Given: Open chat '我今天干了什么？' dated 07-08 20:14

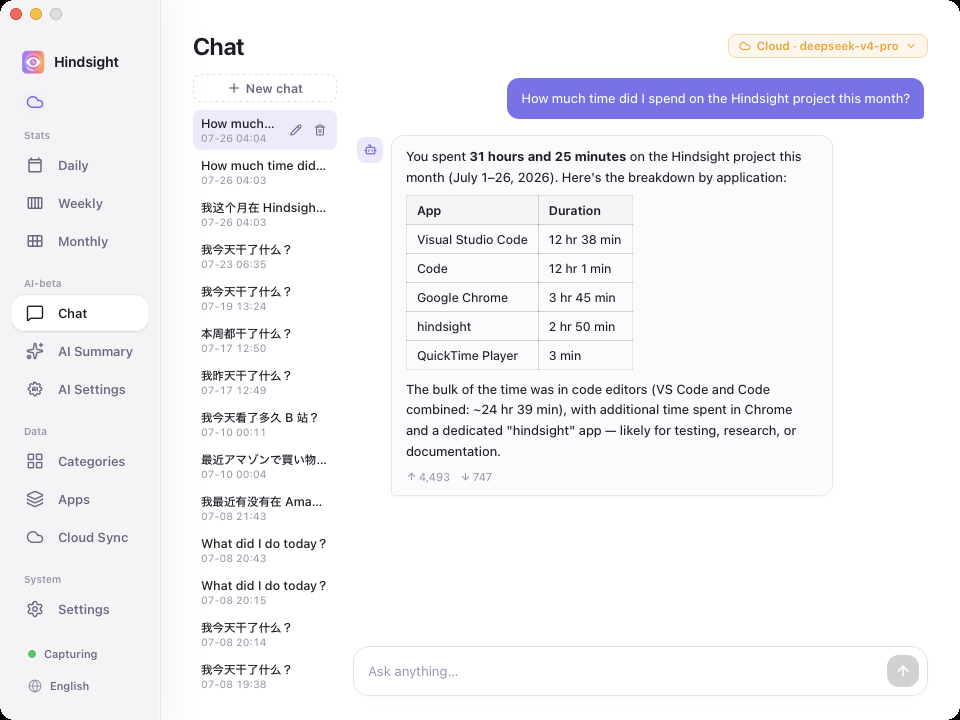Looking at the screenshot, I should pyautogui.click(x=264, y=634).
